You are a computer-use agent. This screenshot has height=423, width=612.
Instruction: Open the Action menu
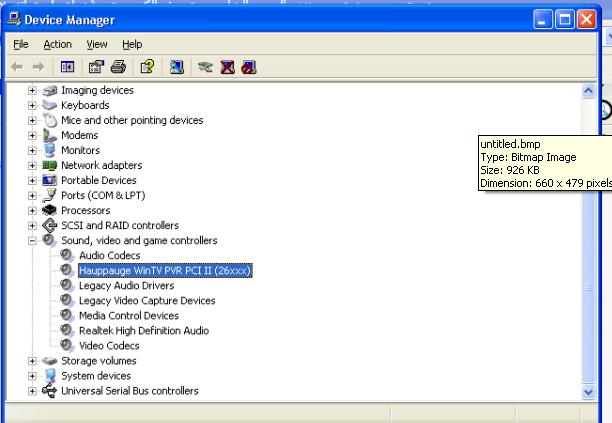click(x=57, y=44)
